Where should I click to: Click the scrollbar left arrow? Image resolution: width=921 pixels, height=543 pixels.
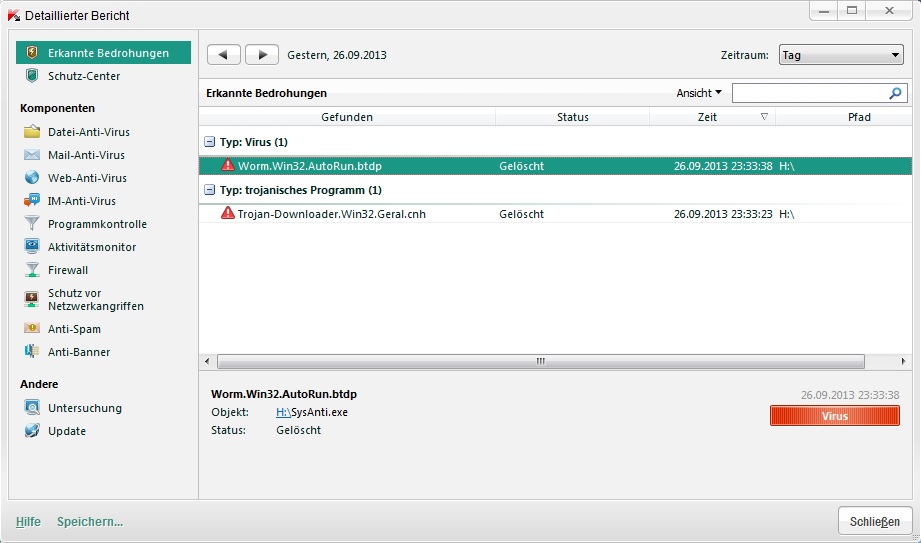207,361
